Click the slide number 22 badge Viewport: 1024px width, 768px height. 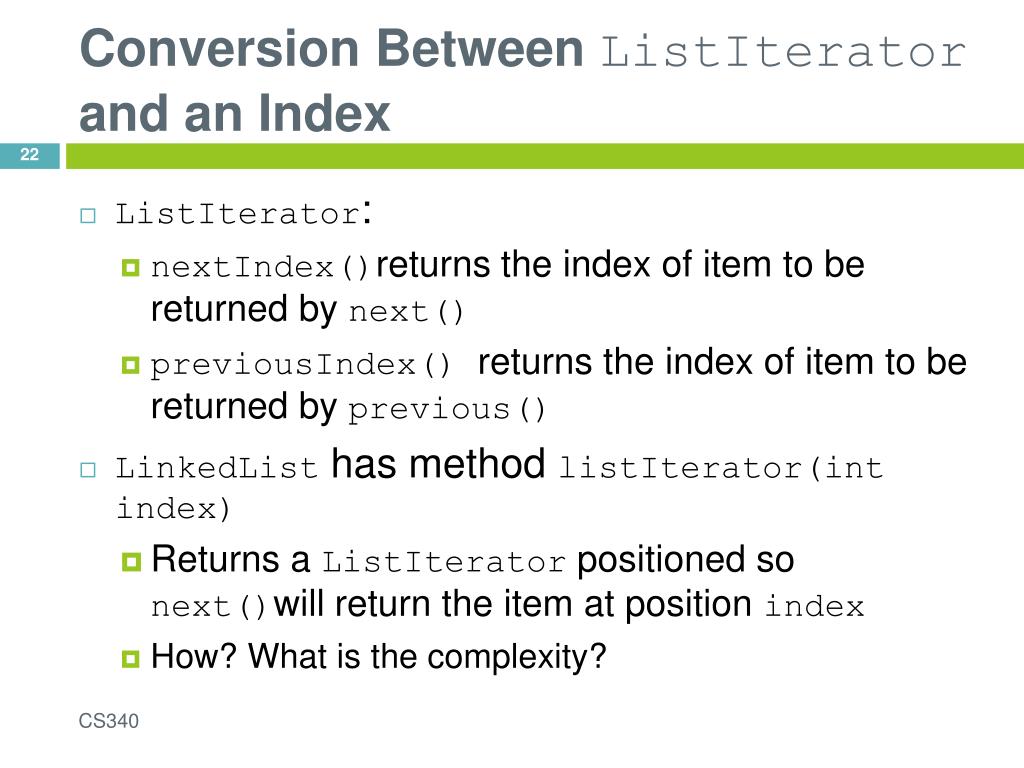tap(29, 155)
